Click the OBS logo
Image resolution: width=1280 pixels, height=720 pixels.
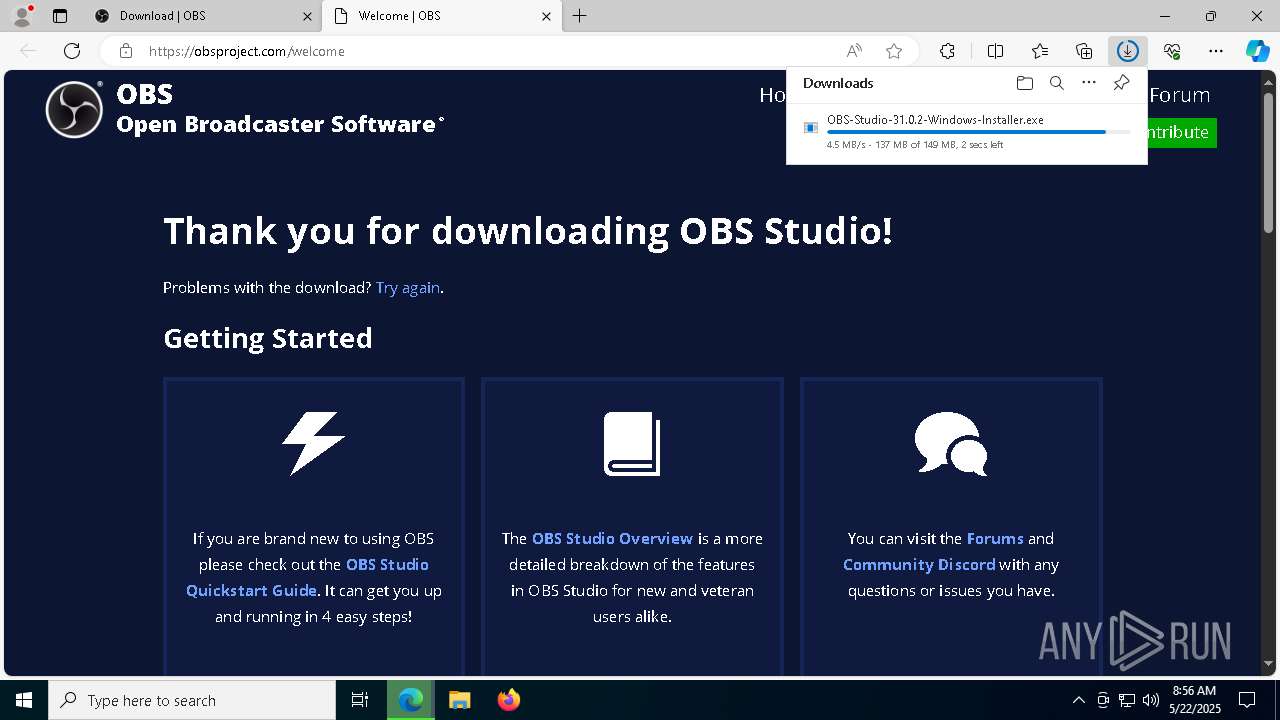coord(74,109)
